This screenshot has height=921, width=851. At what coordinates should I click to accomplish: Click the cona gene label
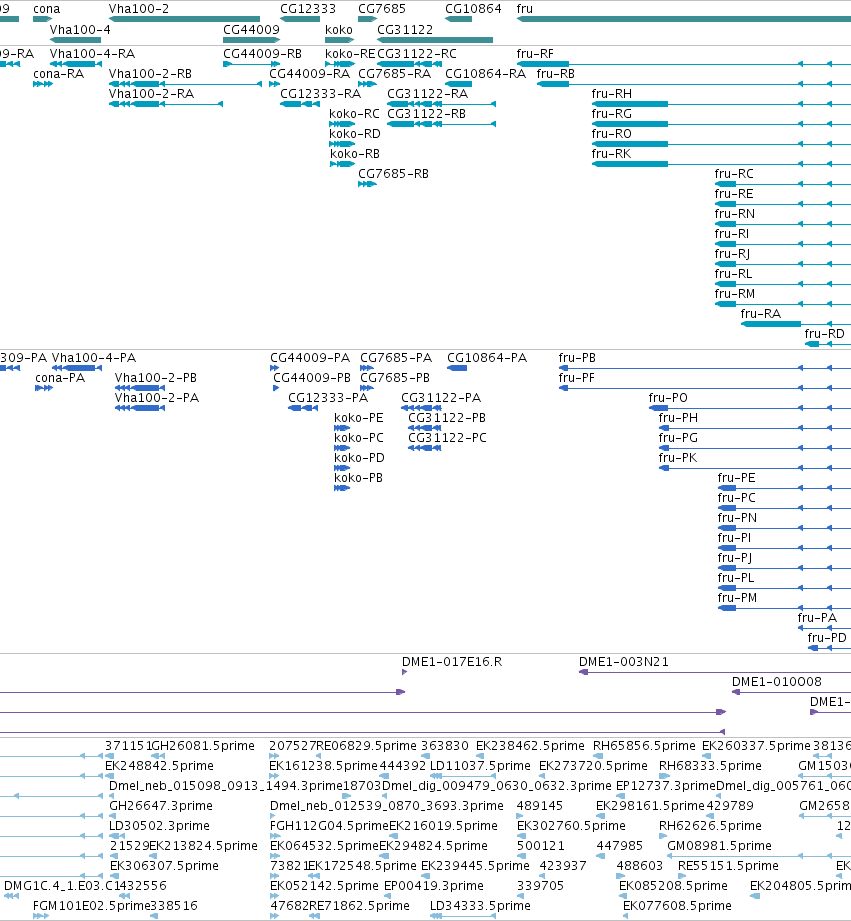[x=46, y=9]
